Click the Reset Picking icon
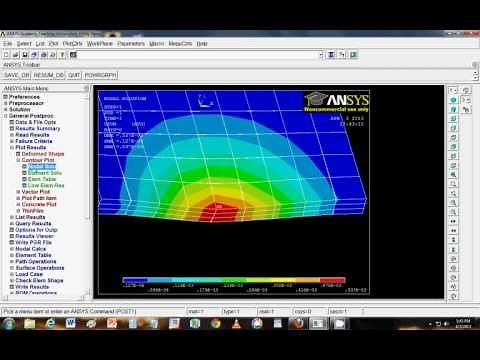The width and height of the screenshot is (480, 360). 342,55
